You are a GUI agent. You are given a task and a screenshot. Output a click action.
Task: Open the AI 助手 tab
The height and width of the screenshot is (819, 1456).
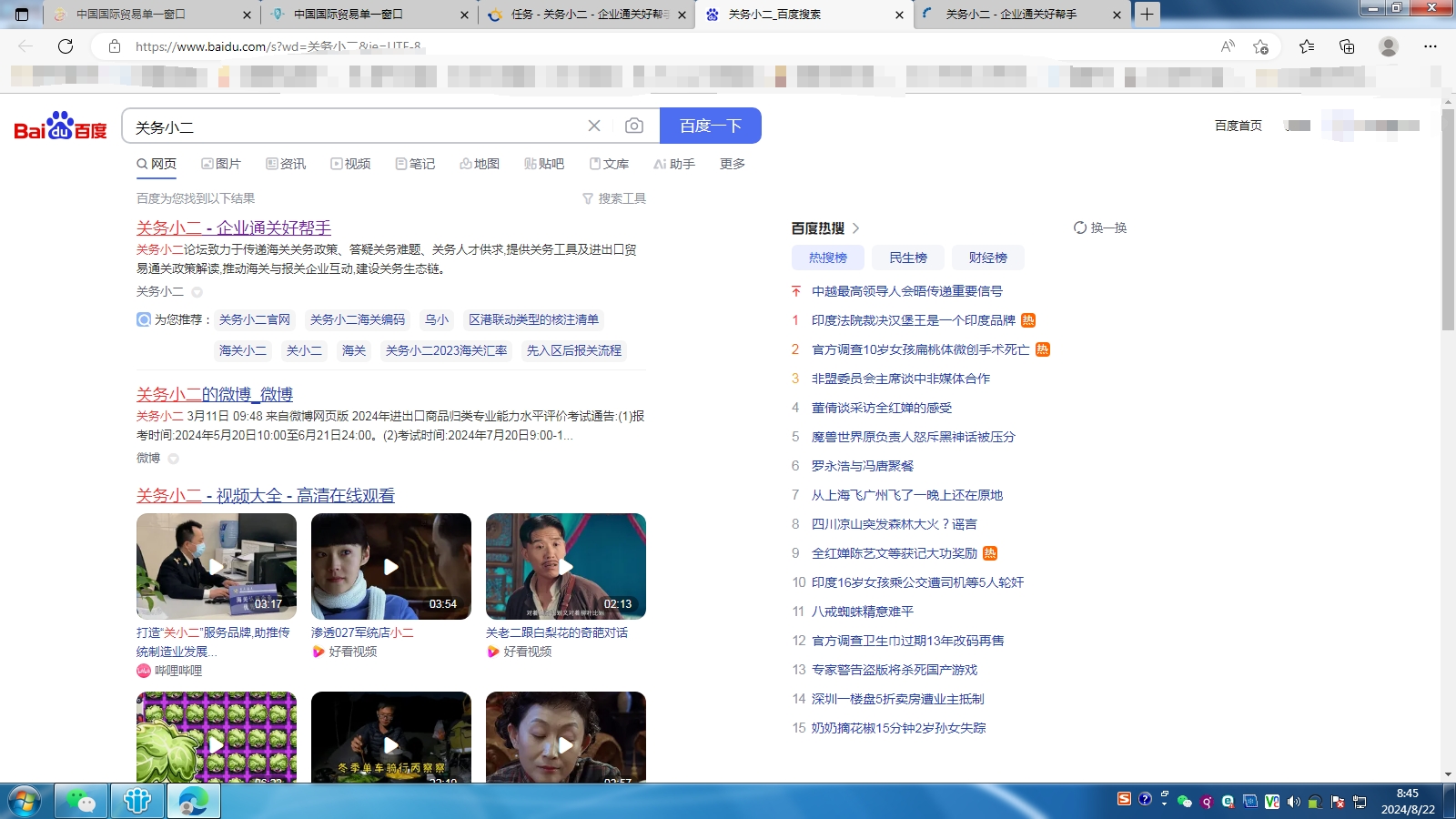(674, 164)
